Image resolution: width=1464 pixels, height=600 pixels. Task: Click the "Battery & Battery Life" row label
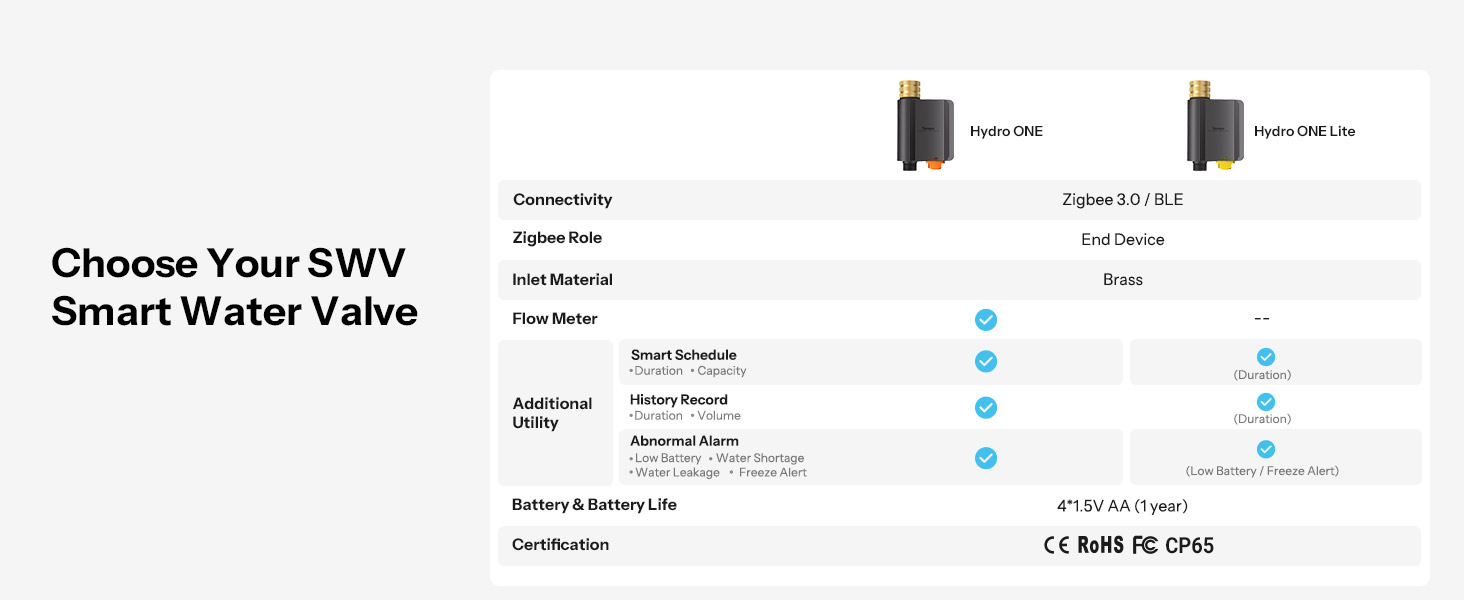594,505
